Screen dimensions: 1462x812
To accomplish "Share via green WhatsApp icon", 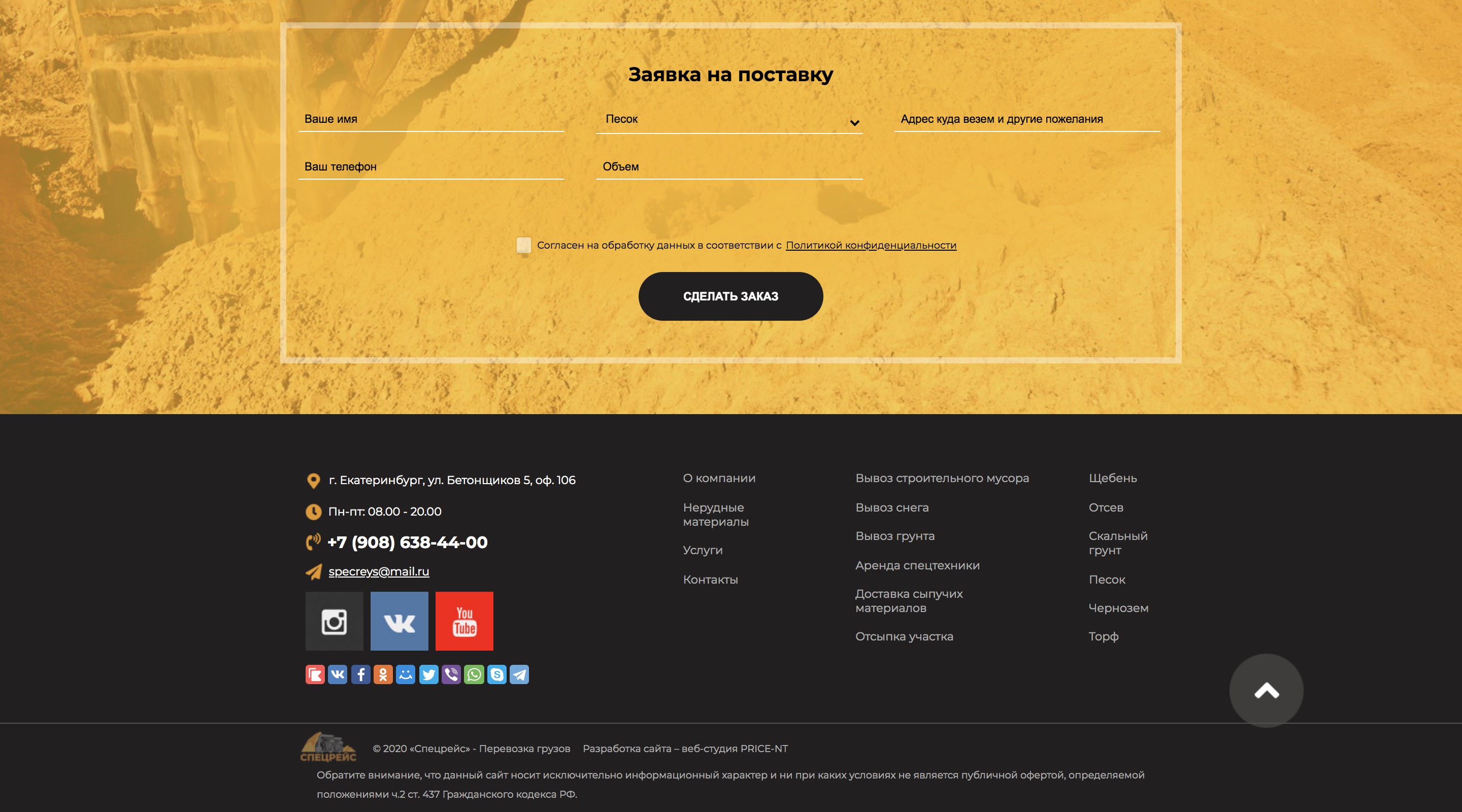I will point(474,674).
